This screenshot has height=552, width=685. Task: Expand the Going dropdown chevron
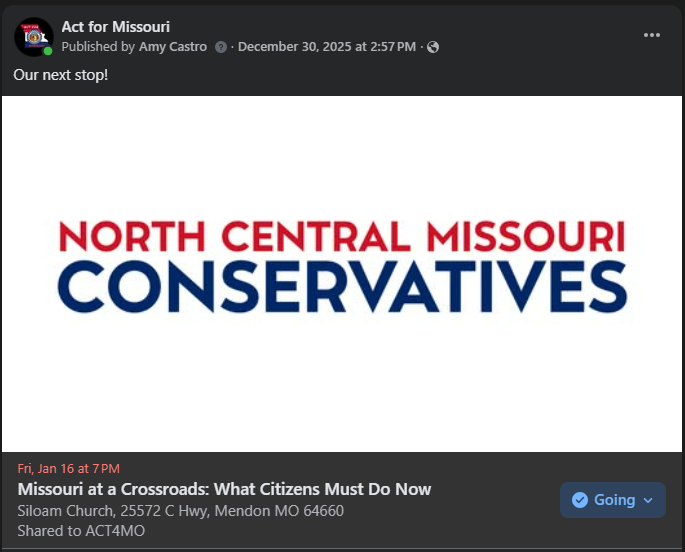(648, 500)
